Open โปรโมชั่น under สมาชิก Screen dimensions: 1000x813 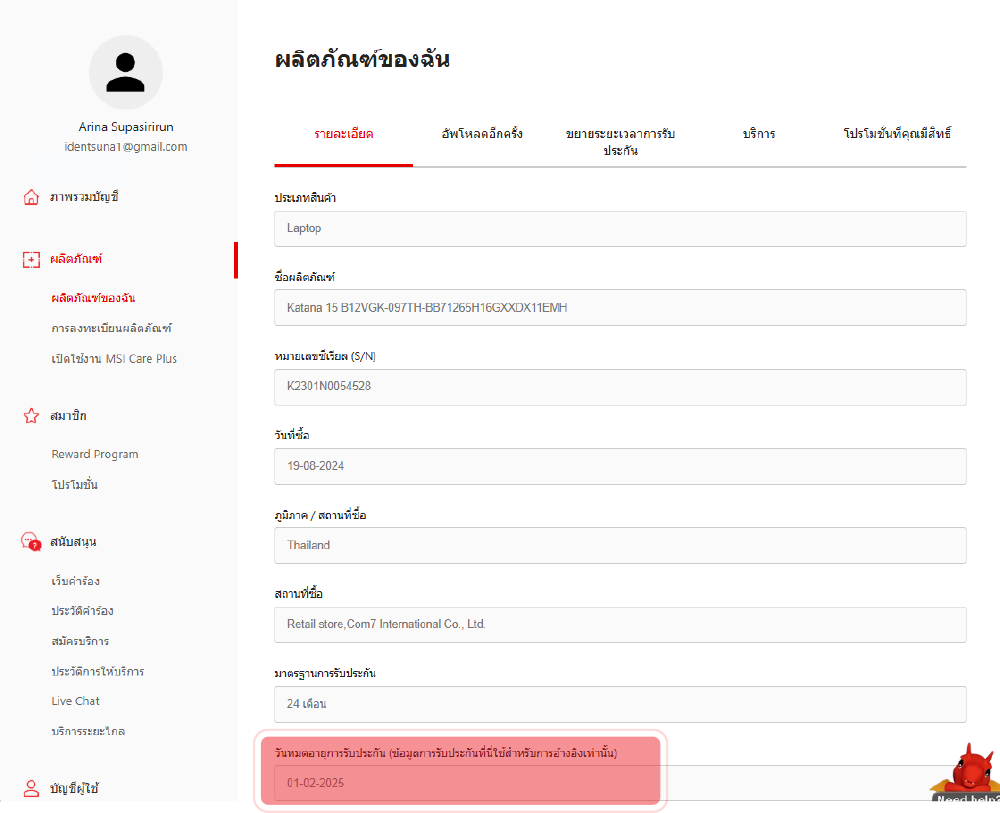75,485
